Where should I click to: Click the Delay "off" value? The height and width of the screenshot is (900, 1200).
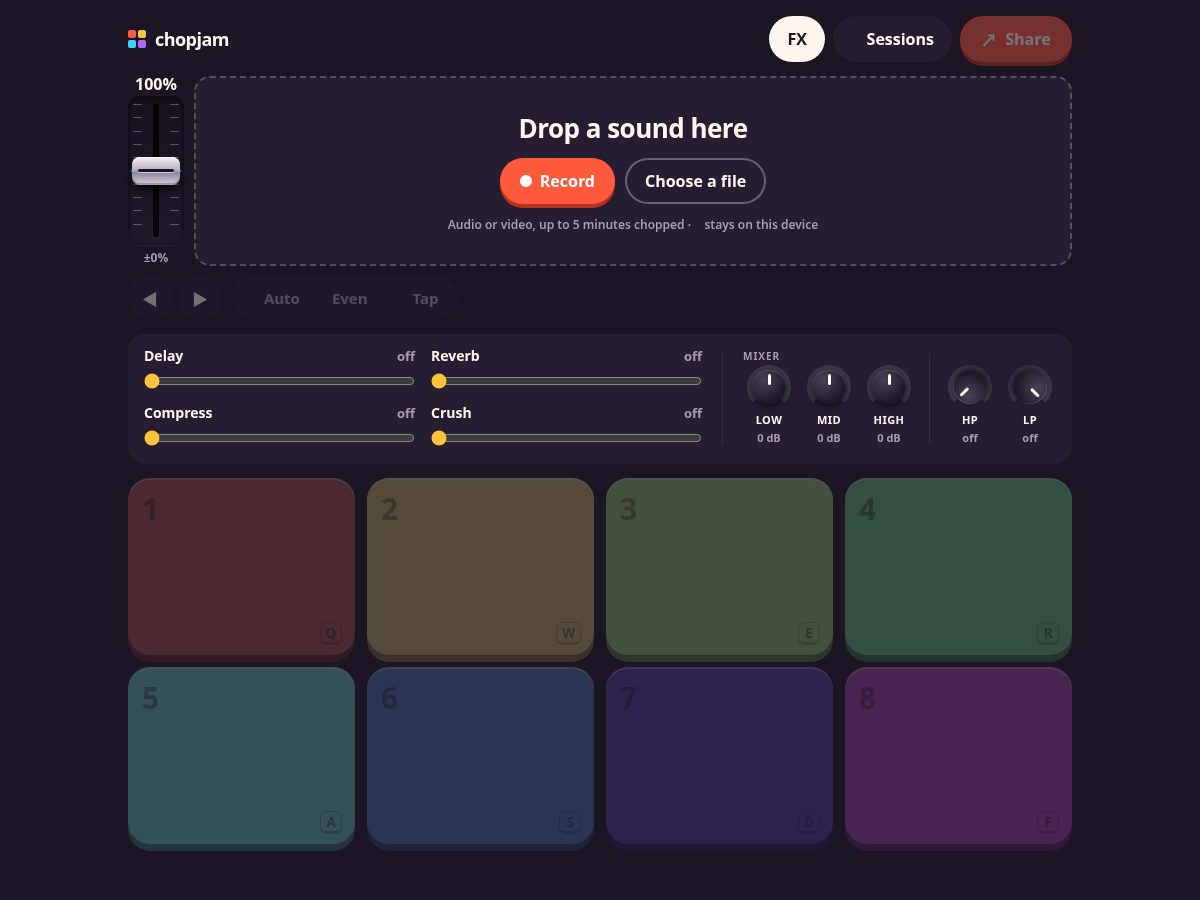[406, 356]
